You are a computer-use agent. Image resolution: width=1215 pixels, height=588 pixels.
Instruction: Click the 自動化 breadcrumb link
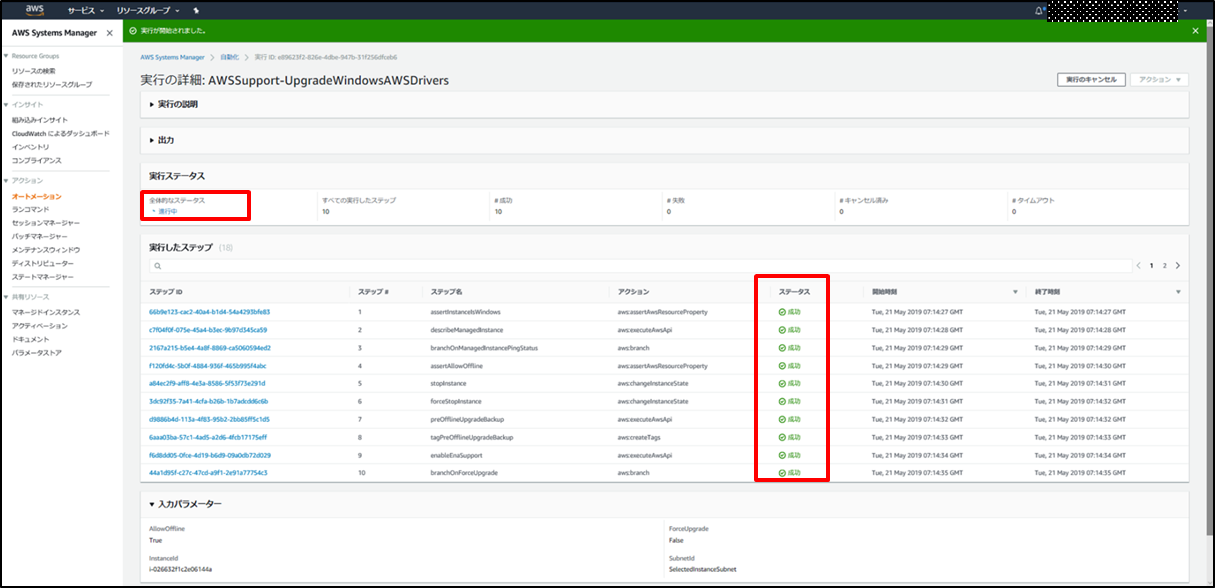click(x=229, y=57)
